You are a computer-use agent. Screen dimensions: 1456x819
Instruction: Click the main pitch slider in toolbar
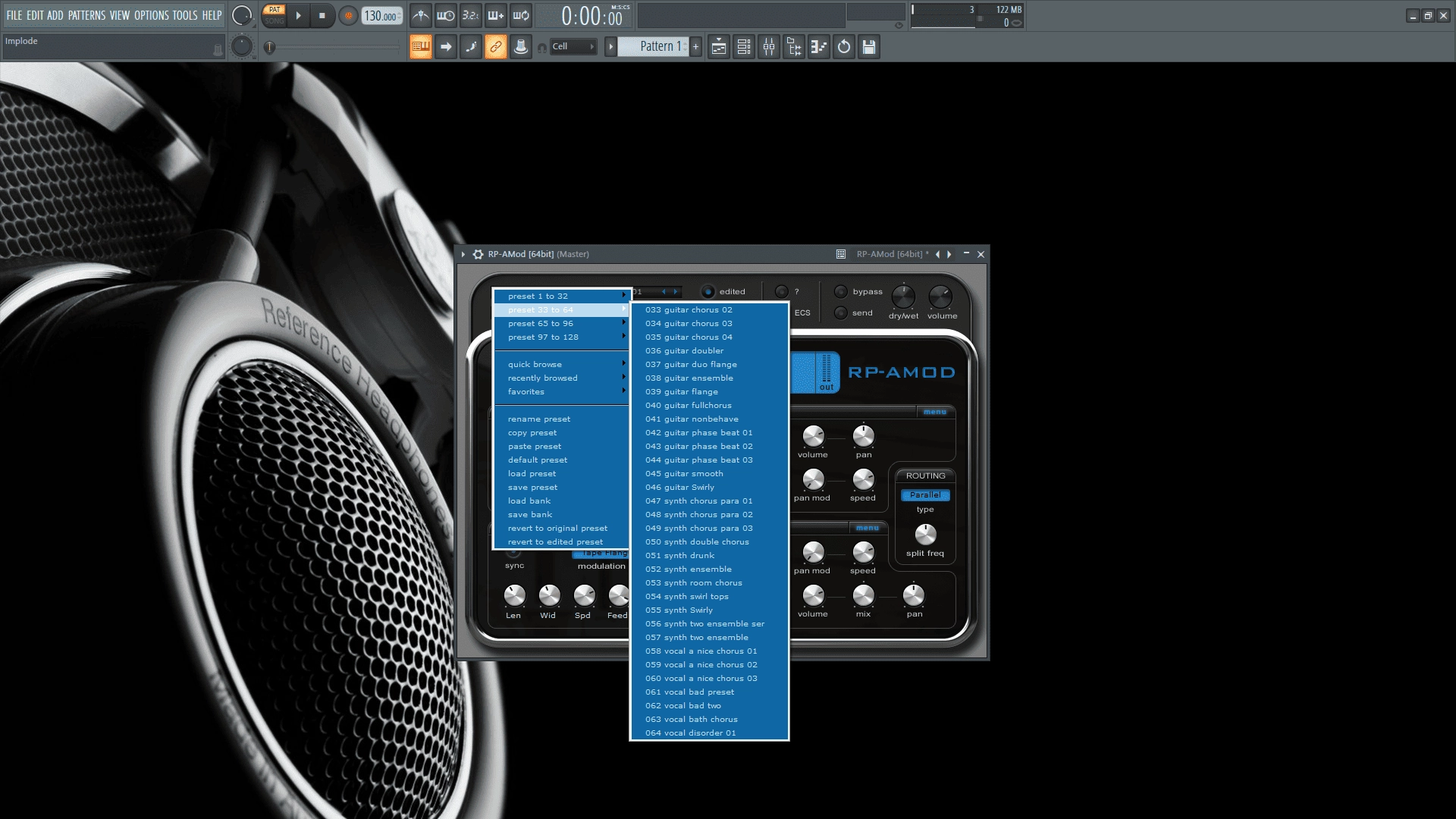[334, 47]
